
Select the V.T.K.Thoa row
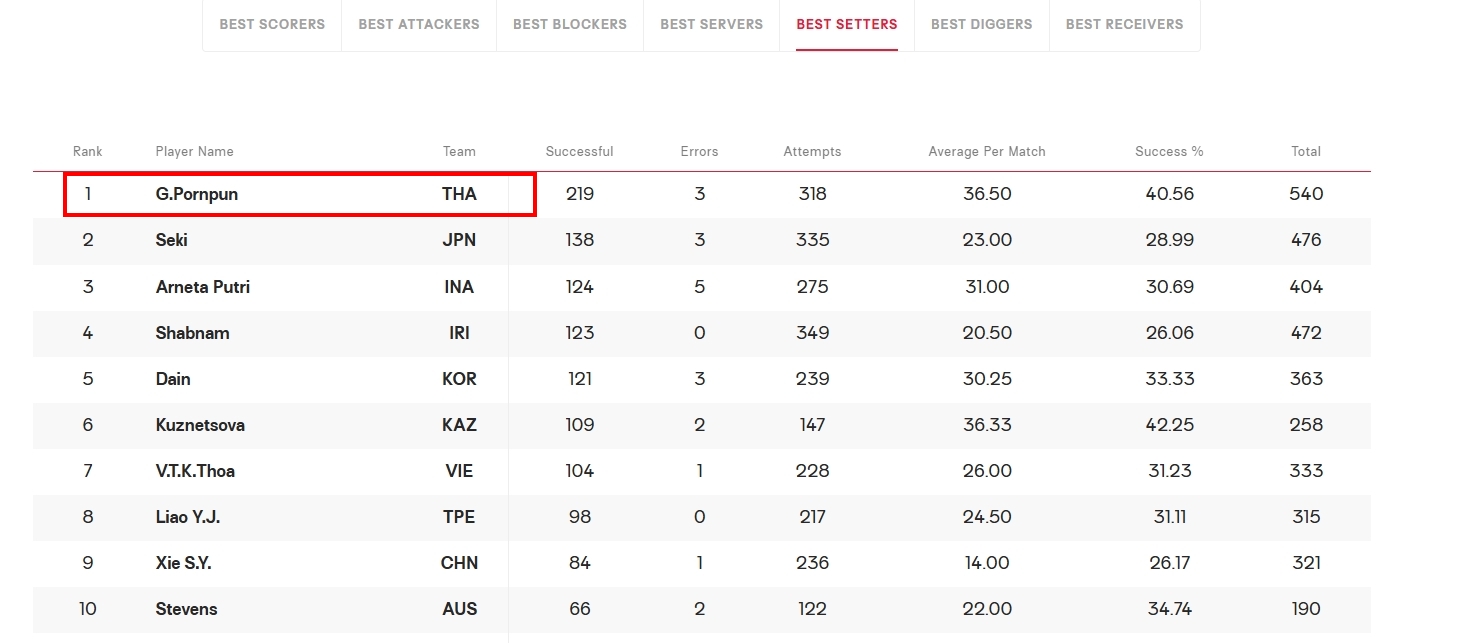pyautogui.click(x=702, y=471)
